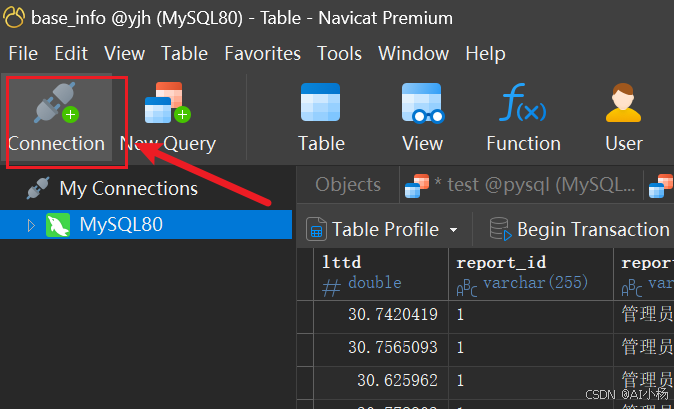Click the test @pysql tab query icon
The image size is (674, 409).
[x=417, y=186]
